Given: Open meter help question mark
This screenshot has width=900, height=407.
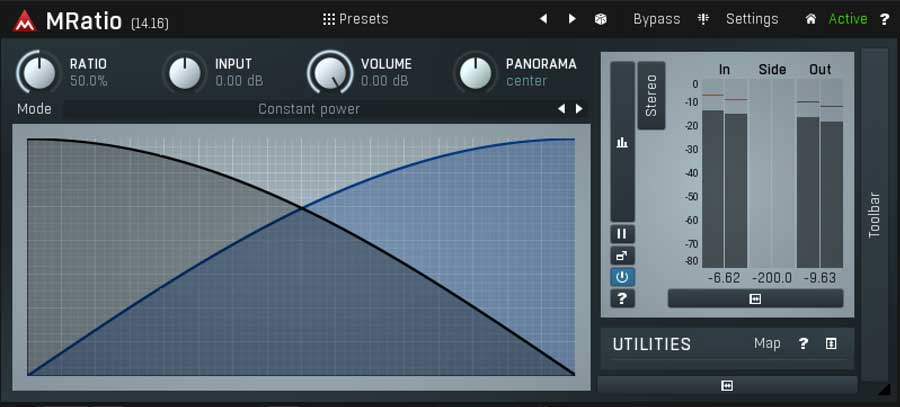Looking at the screenshot, I should point(622,299).
